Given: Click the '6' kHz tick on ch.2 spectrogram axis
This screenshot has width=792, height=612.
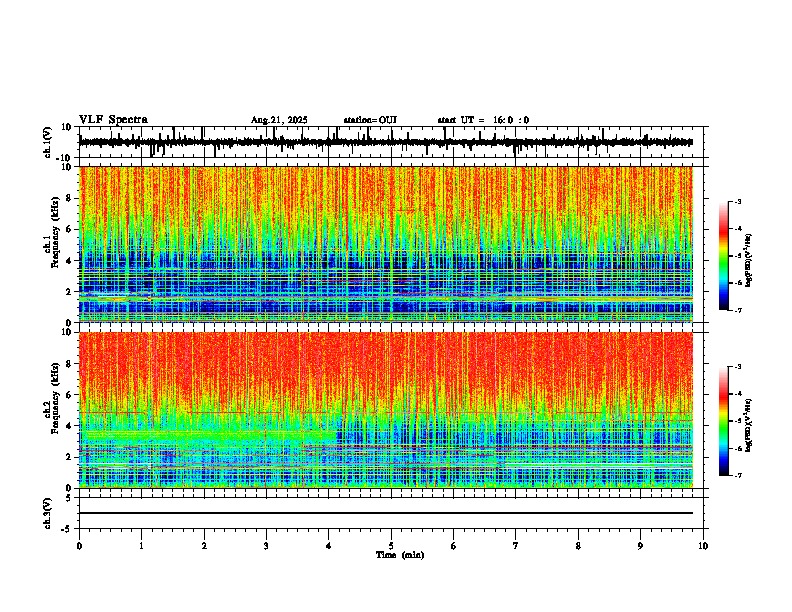Looking at the screenshot, I should coord(70,394).
